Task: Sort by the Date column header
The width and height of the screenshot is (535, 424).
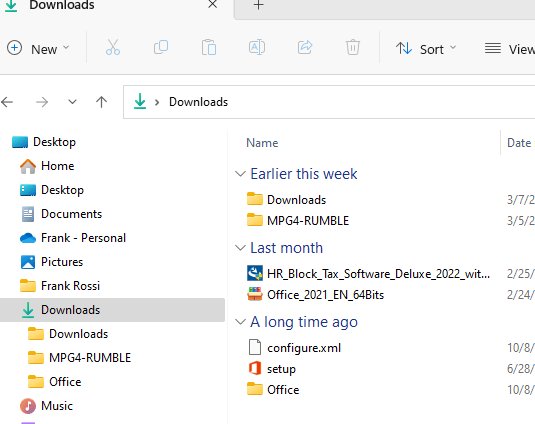Action: pos(519,143)
